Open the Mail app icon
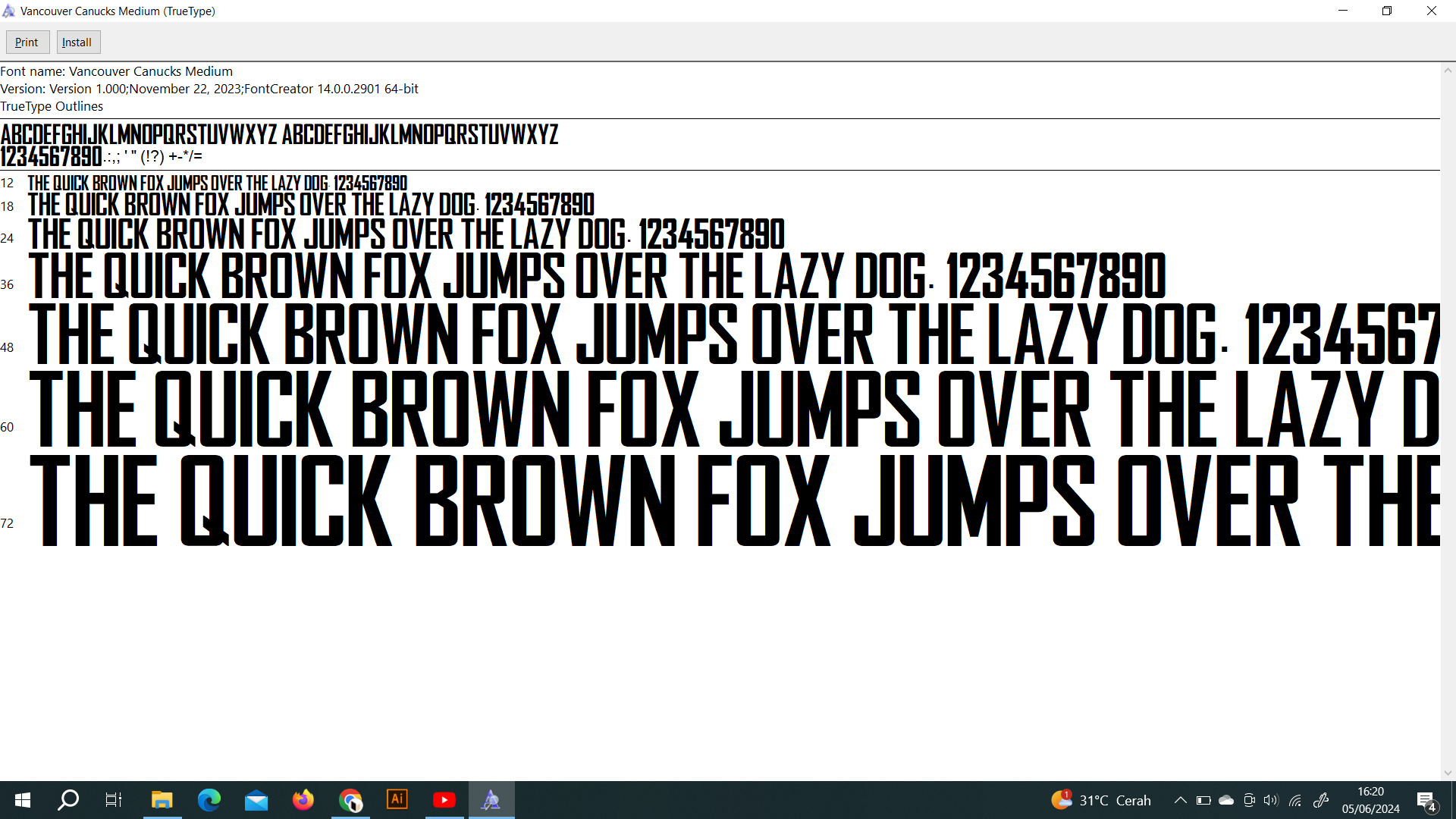This screenshot has width=1456, height=819. 256,800
